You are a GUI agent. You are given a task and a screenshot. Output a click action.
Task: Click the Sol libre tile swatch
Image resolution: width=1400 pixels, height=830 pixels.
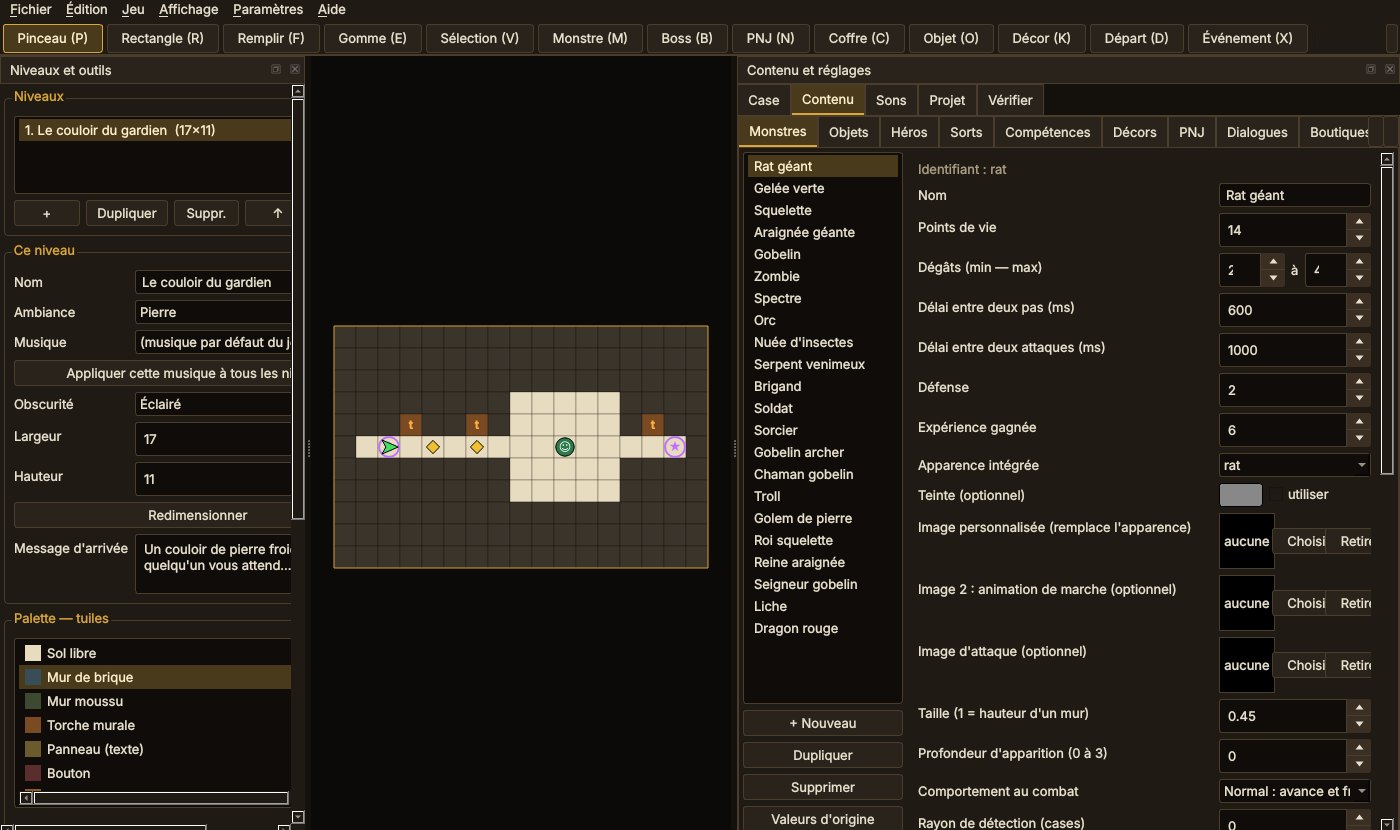(33, 653)
